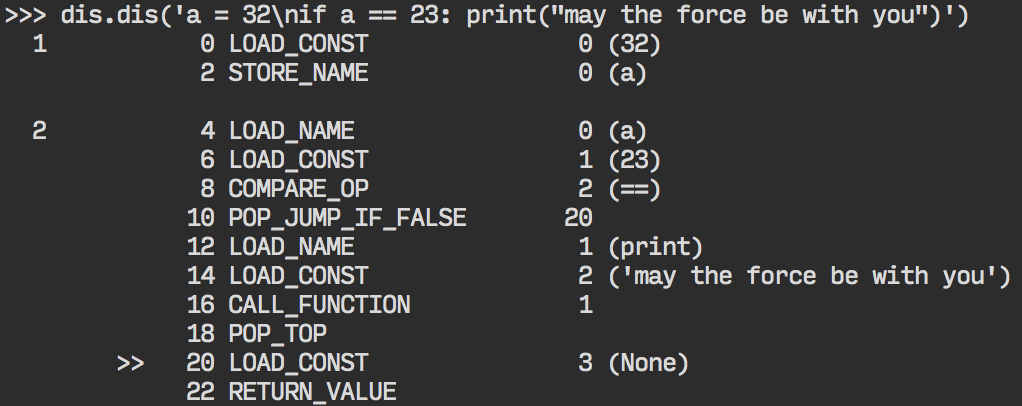Click source line number 1 in disassembly
Viewport: 1022px width, 406px height.
(39, 44)
